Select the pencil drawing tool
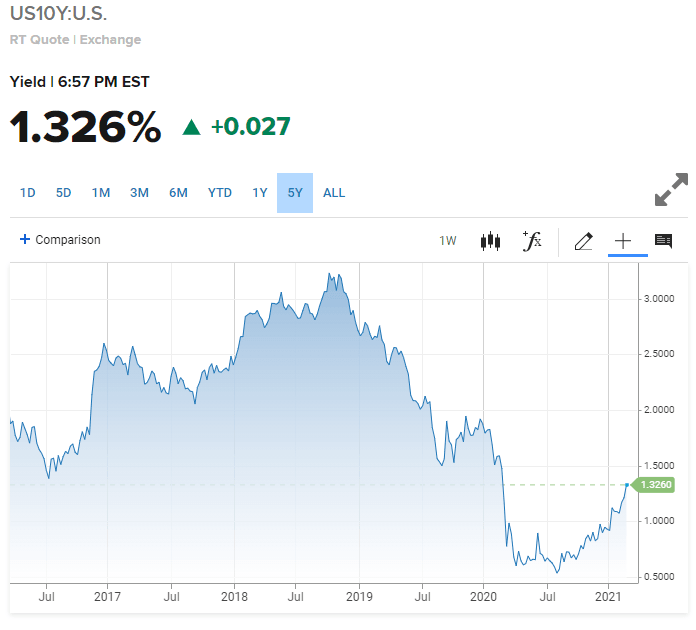This screenshot has width=696, height=630. 584,241
